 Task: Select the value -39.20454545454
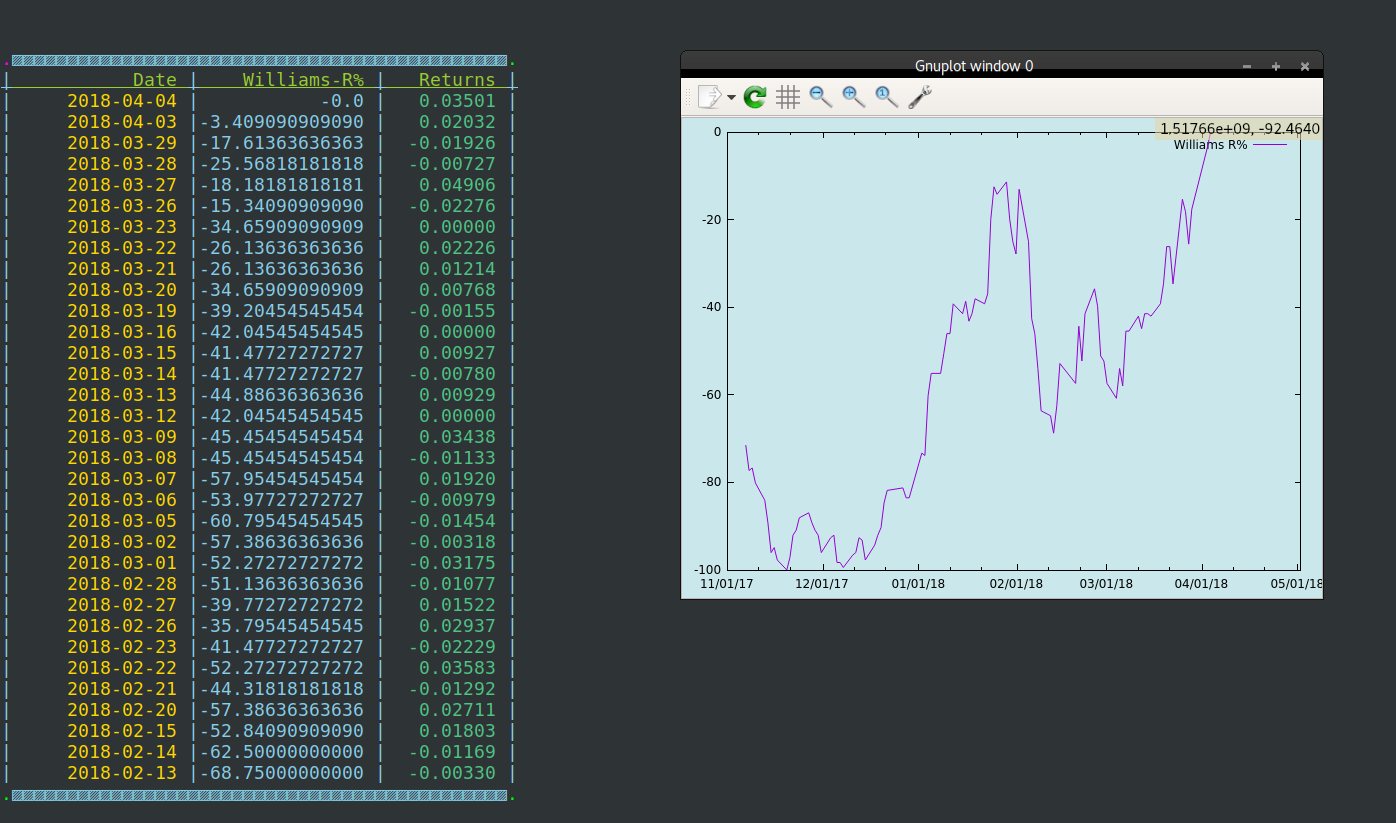282,311
